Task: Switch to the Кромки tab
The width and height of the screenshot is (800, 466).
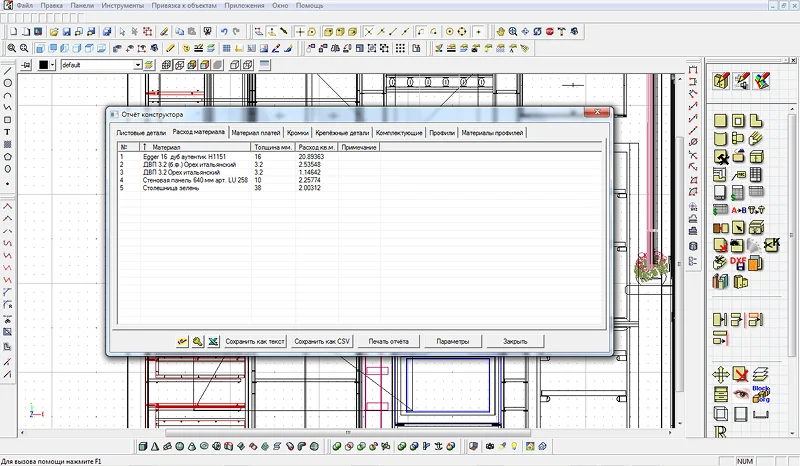Action: click(x=297, y=132)
